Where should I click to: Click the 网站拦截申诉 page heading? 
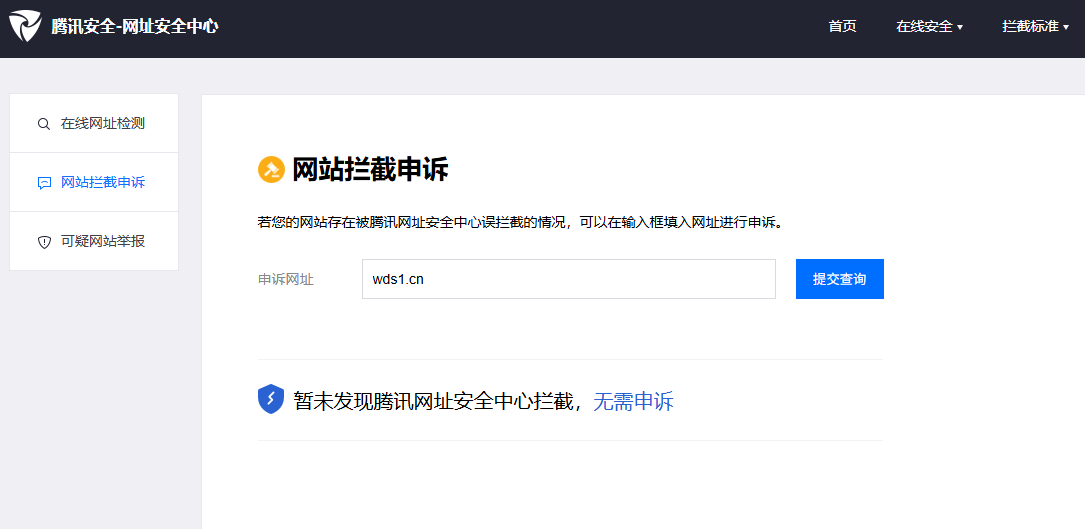[x=370, y=170]
